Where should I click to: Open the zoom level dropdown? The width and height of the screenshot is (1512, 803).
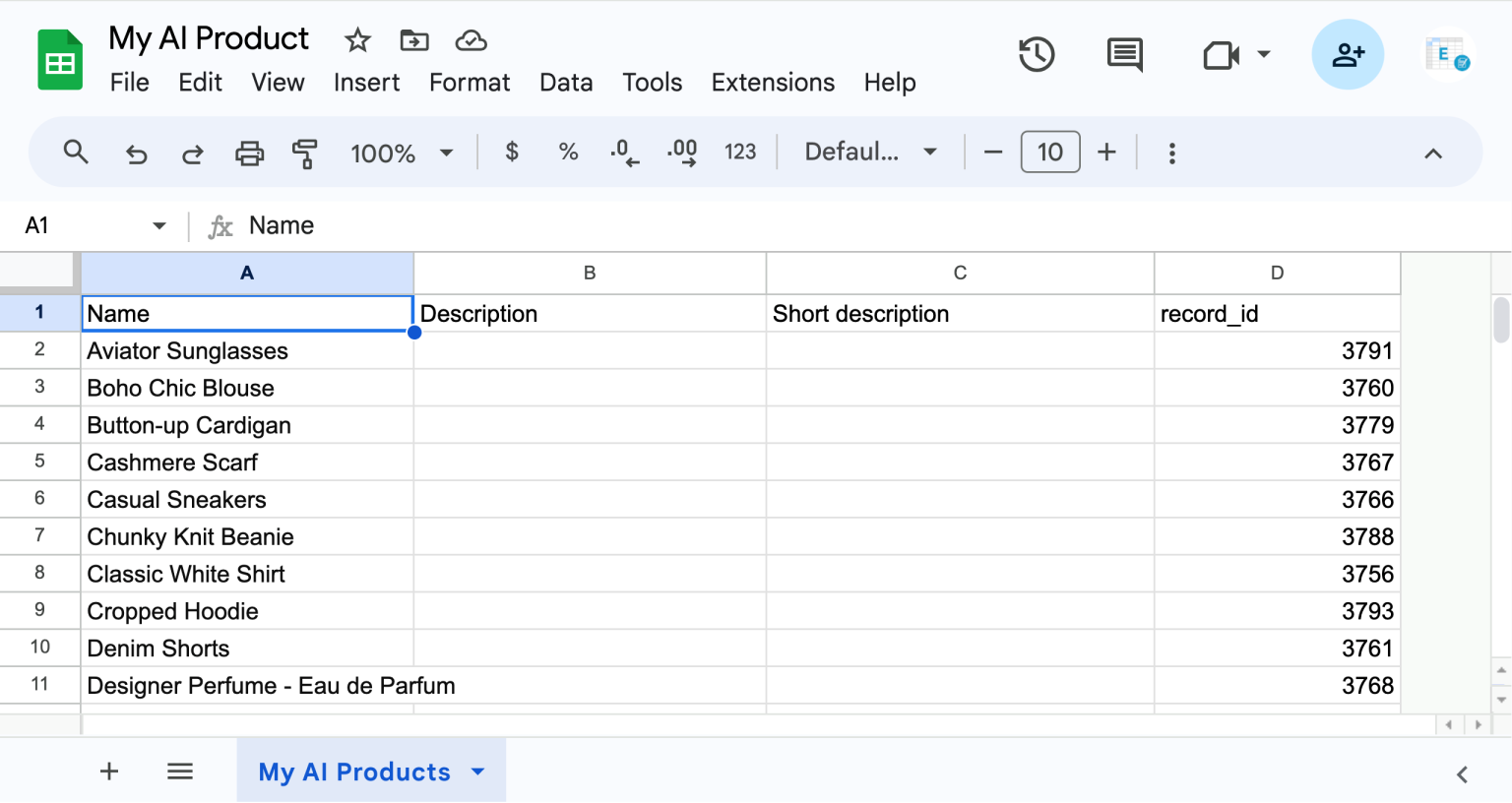(x=402, y=153)
